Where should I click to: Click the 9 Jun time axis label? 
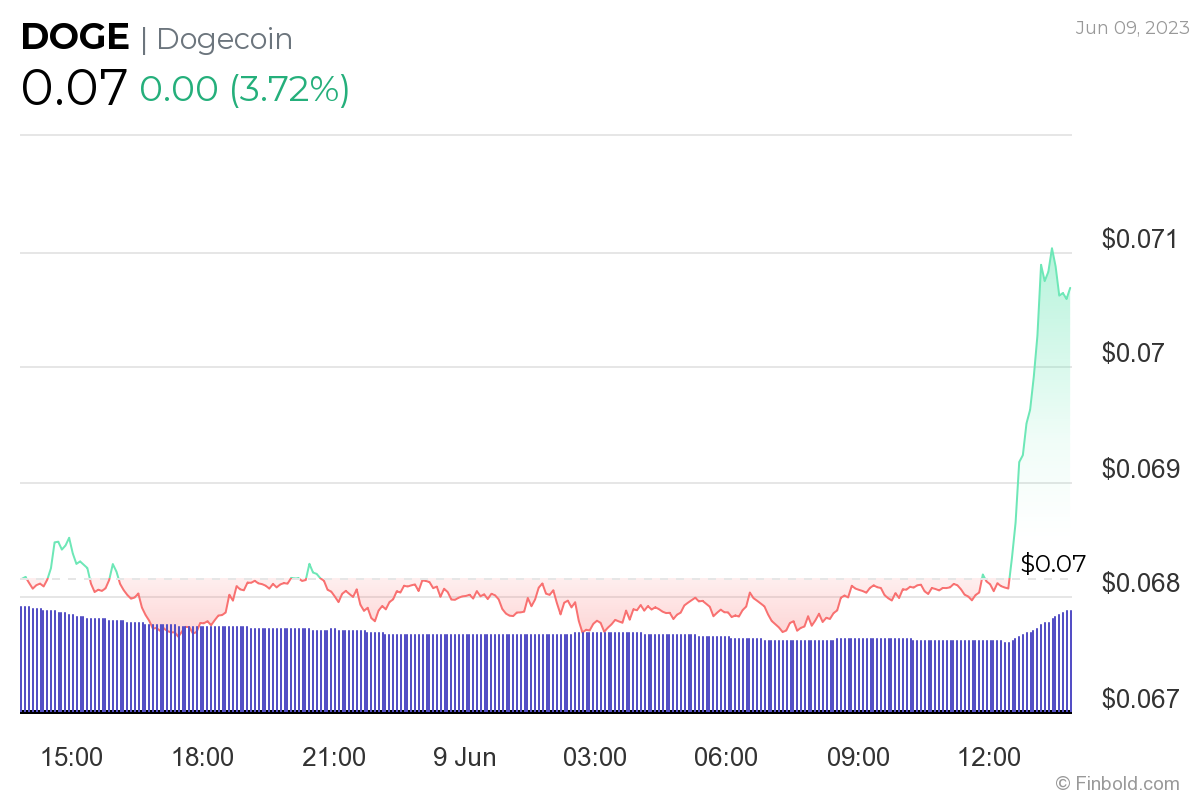pos(464,757)
